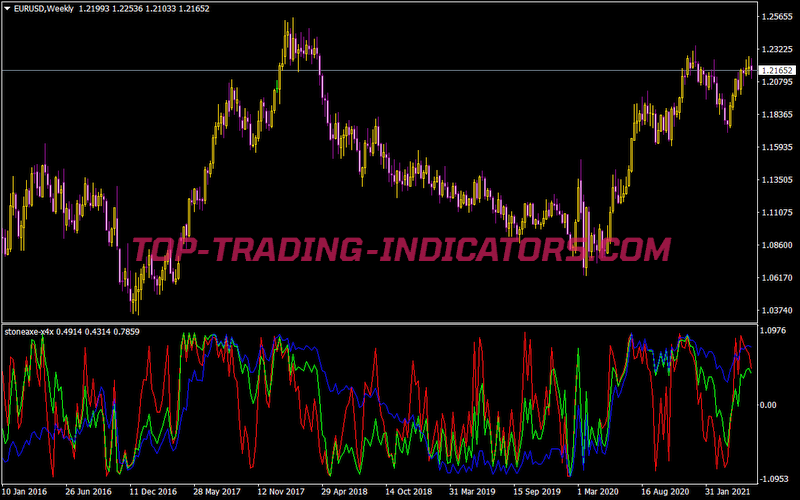This screenshot has height=500, width=800.
Task: Click the 1.13505 level on price scale
Action: point(776,180)
